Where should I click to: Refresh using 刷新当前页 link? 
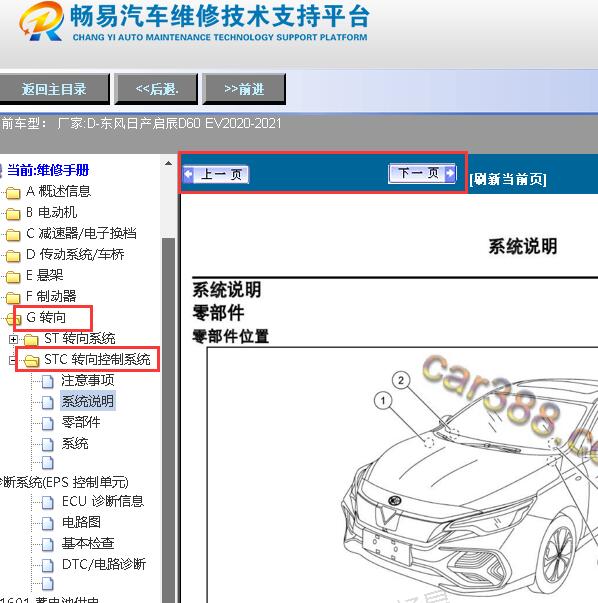click(x=508, y=179)
